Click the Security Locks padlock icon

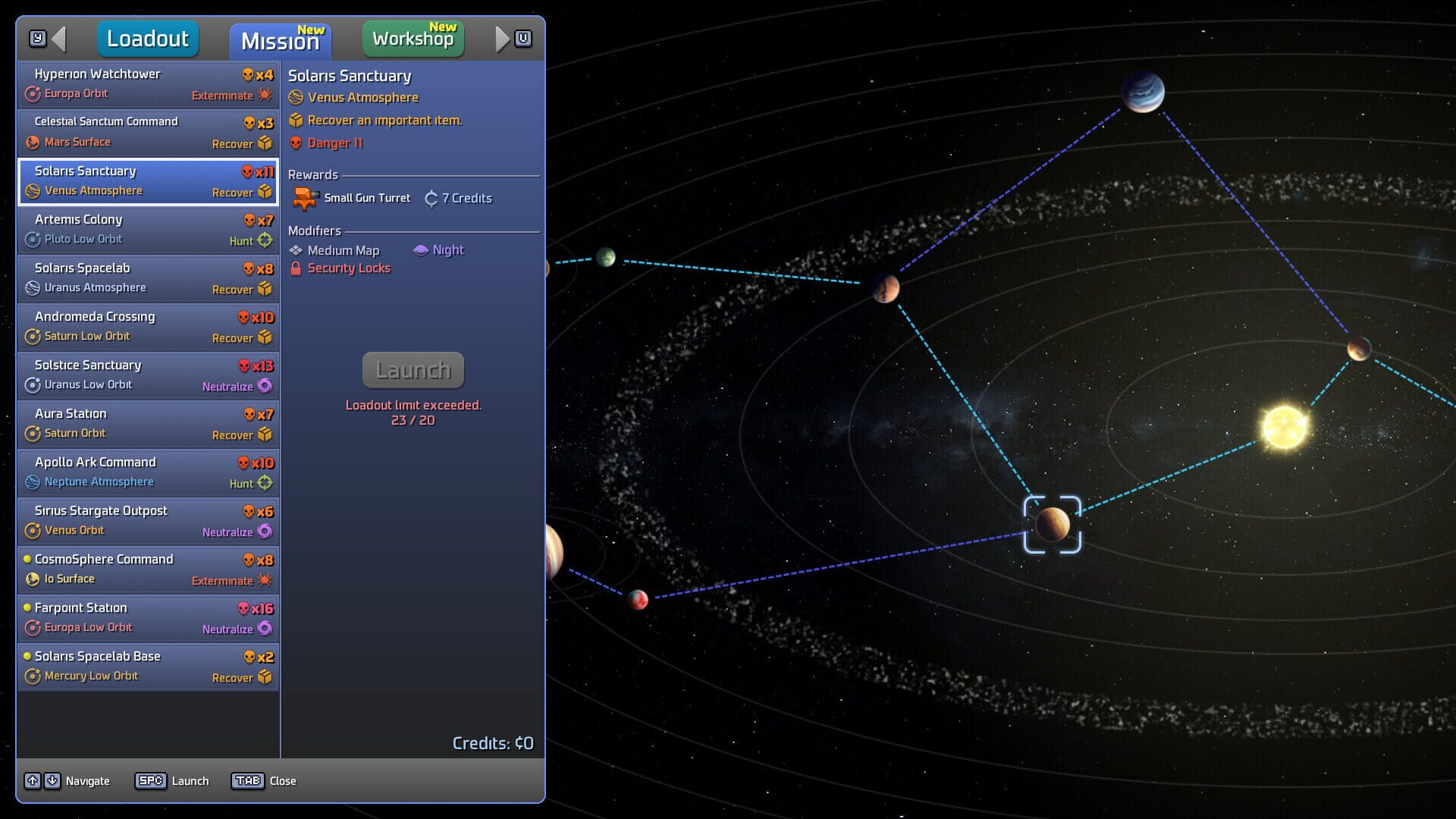pyautogui.click(x=295, y=268)
